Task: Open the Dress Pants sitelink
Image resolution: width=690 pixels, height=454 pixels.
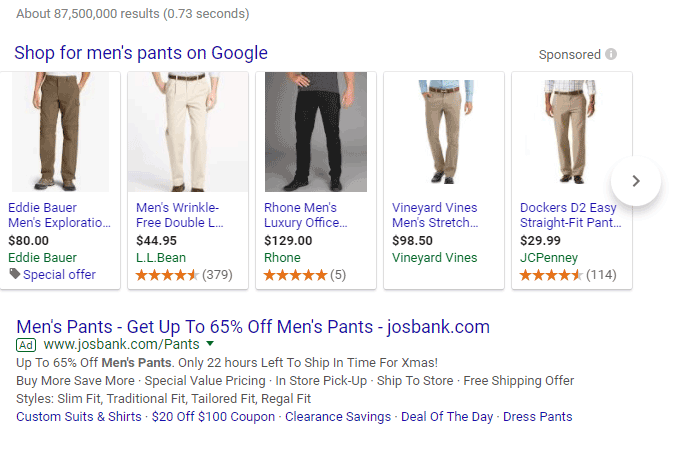Action: 538,416
